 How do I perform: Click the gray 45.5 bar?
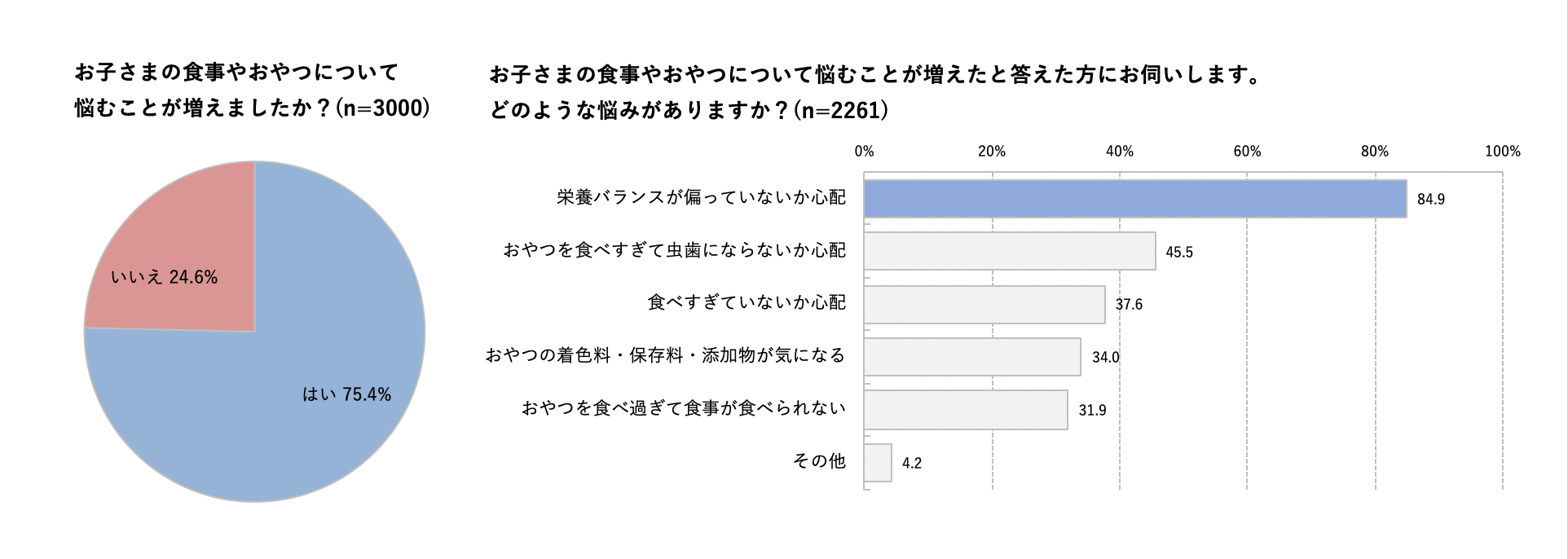1009,251
